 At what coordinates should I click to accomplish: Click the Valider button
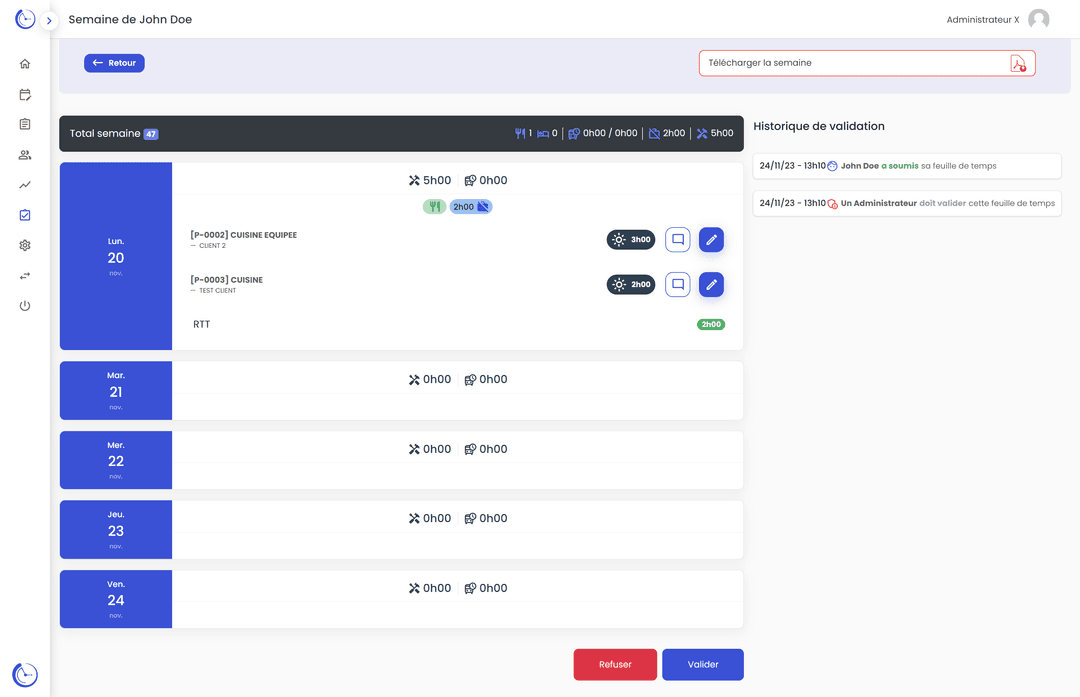[702, 665]
